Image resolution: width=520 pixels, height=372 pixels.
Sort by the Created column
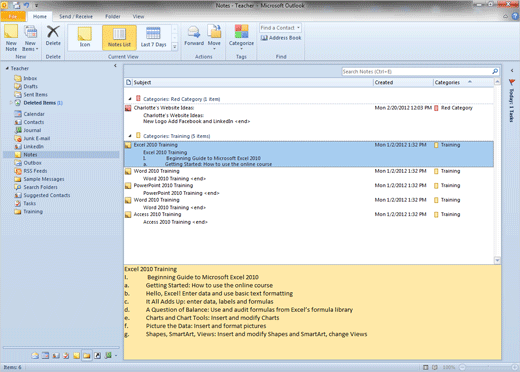click(403, 82)
